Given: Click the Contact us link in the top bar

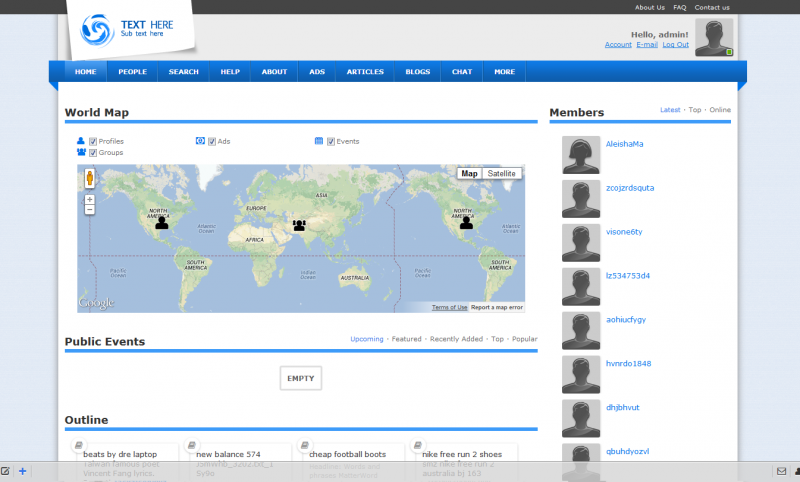Looking at the screenshot, I should pyautogui.click(x=712, y=8).
